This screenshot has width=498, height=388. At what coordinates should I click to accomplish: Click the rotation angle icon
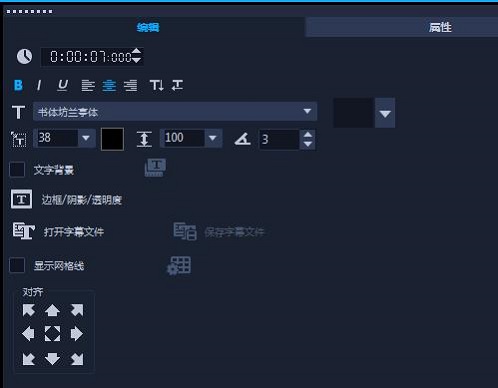pyautogui.click(x=243, y=139)
